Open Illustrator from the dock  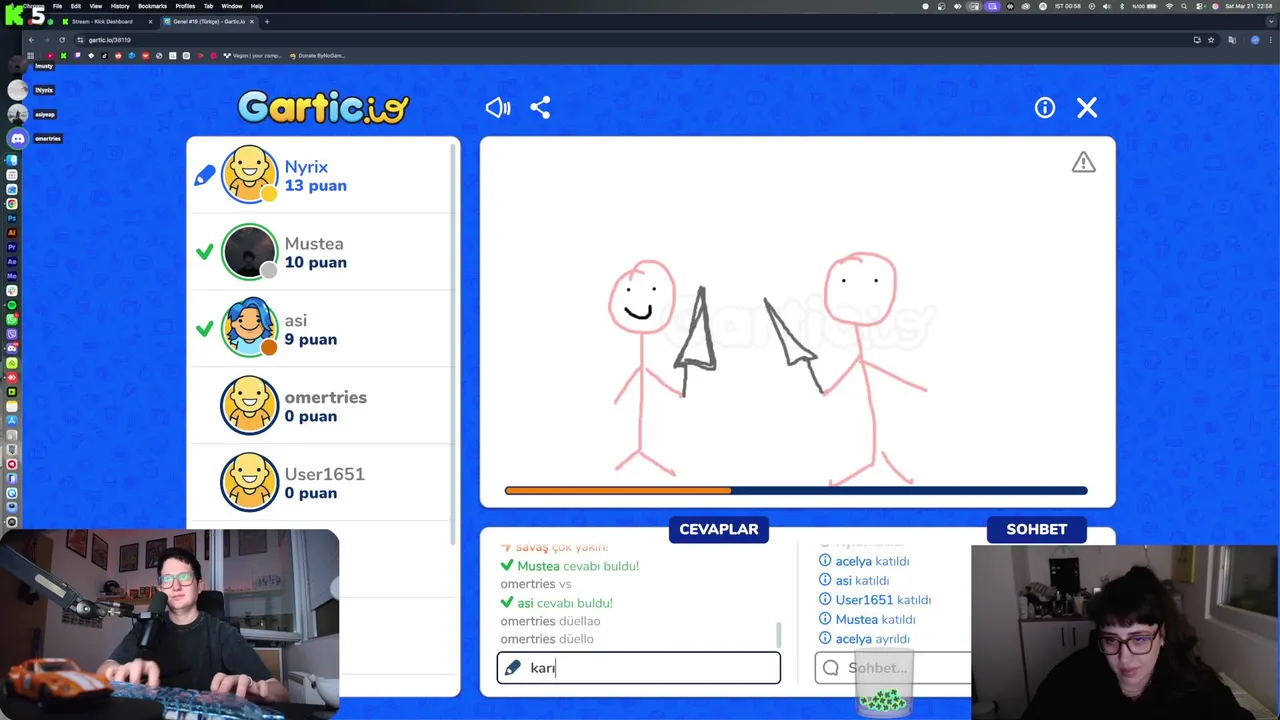coord(12,233)
